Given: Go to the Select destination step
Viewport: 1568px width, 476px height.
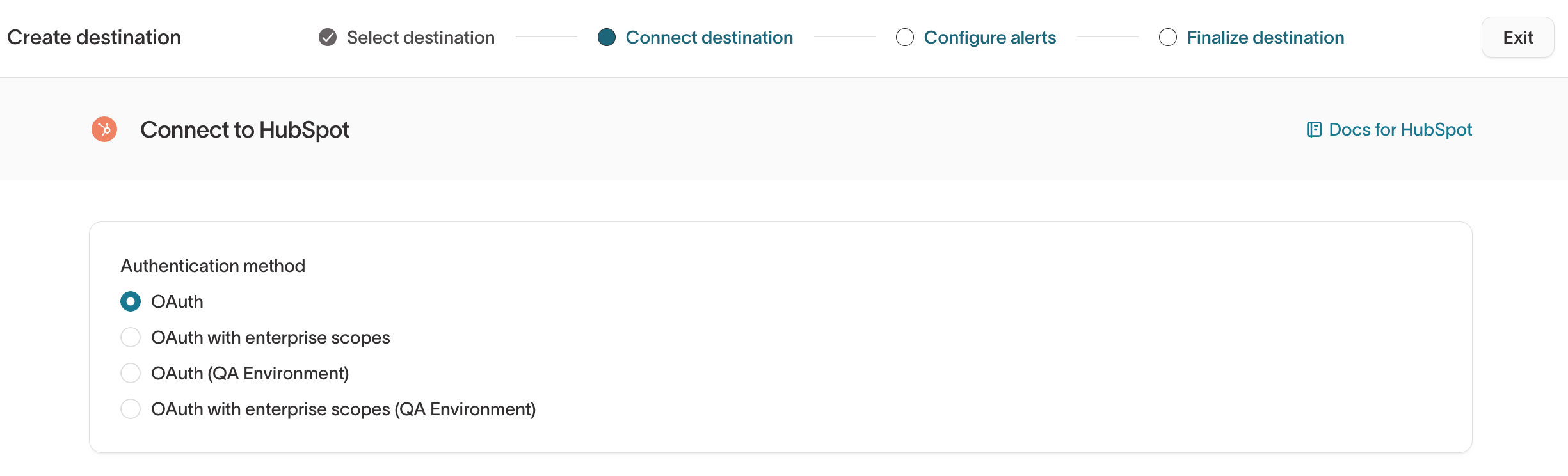Looking at the screenshot, I should point(420,37).
